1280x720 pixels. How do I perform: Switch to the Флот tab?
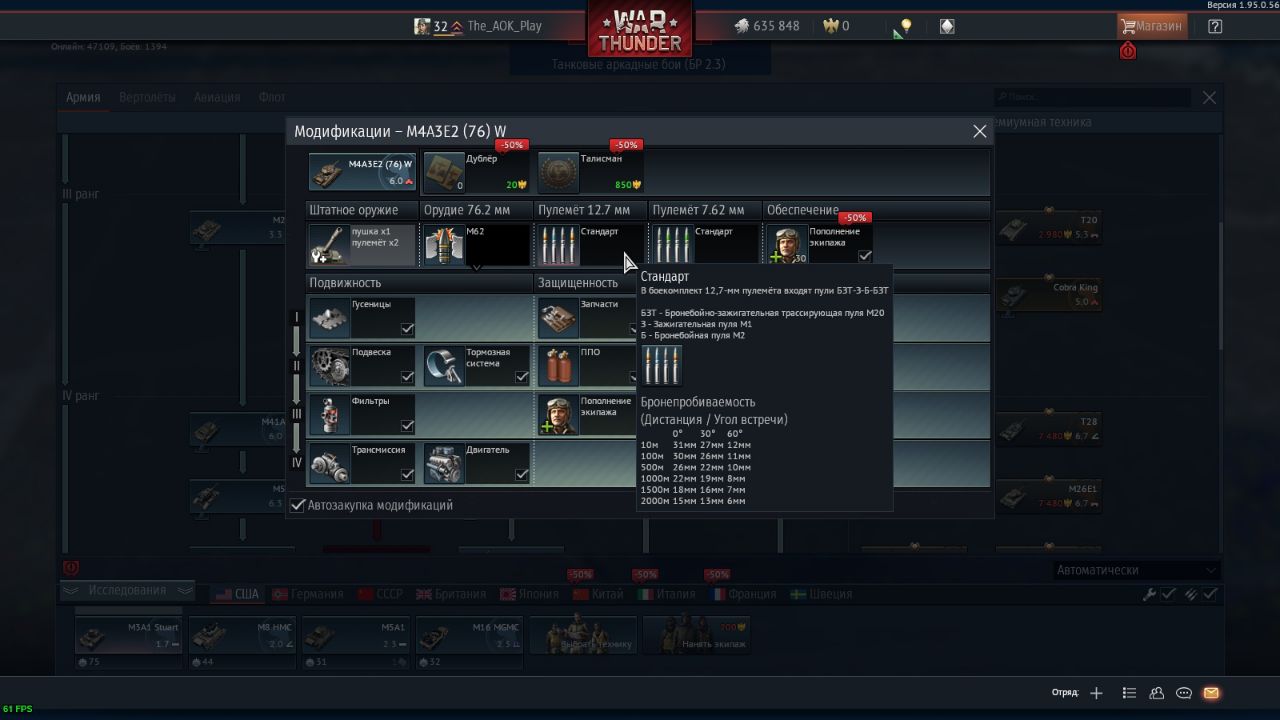tap(272, 97)
